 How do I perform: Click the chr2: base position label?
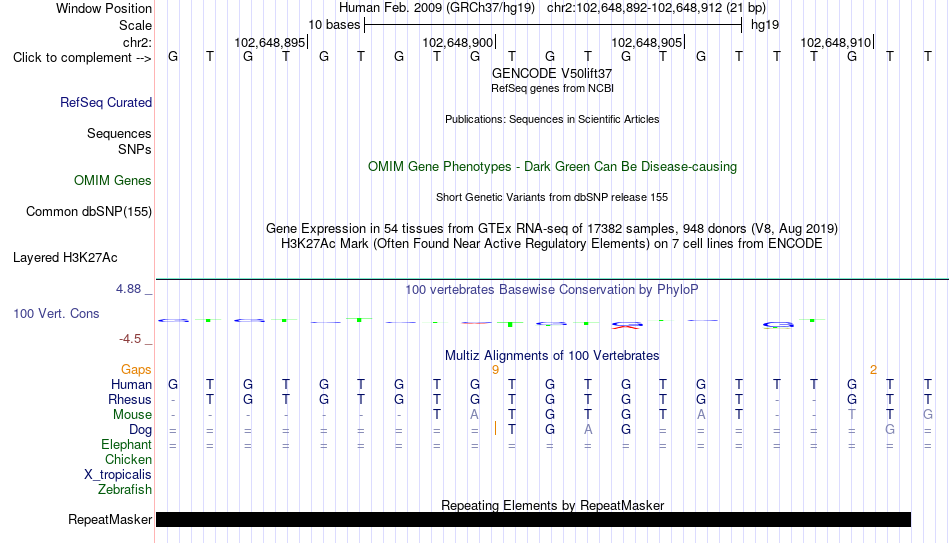(x=137, y=42)
